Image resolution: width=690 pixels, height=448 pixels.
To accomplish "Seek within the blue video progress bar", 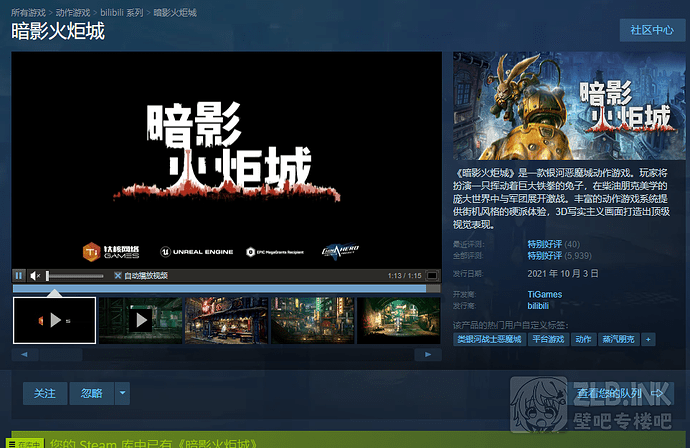I will [x=226, y=289].
